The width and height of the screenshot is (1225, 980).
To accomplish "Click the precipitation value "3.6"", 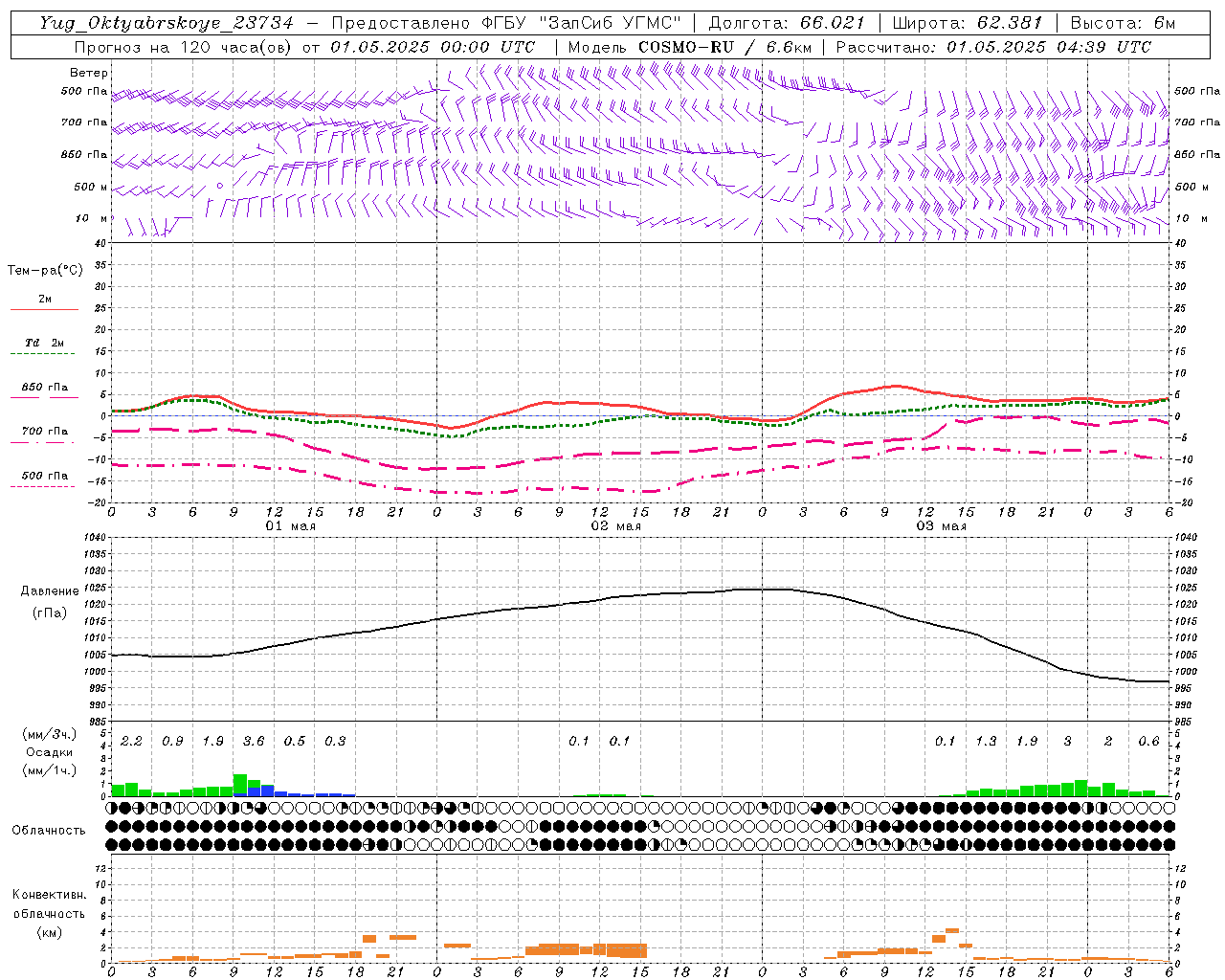I will (254, 742).
